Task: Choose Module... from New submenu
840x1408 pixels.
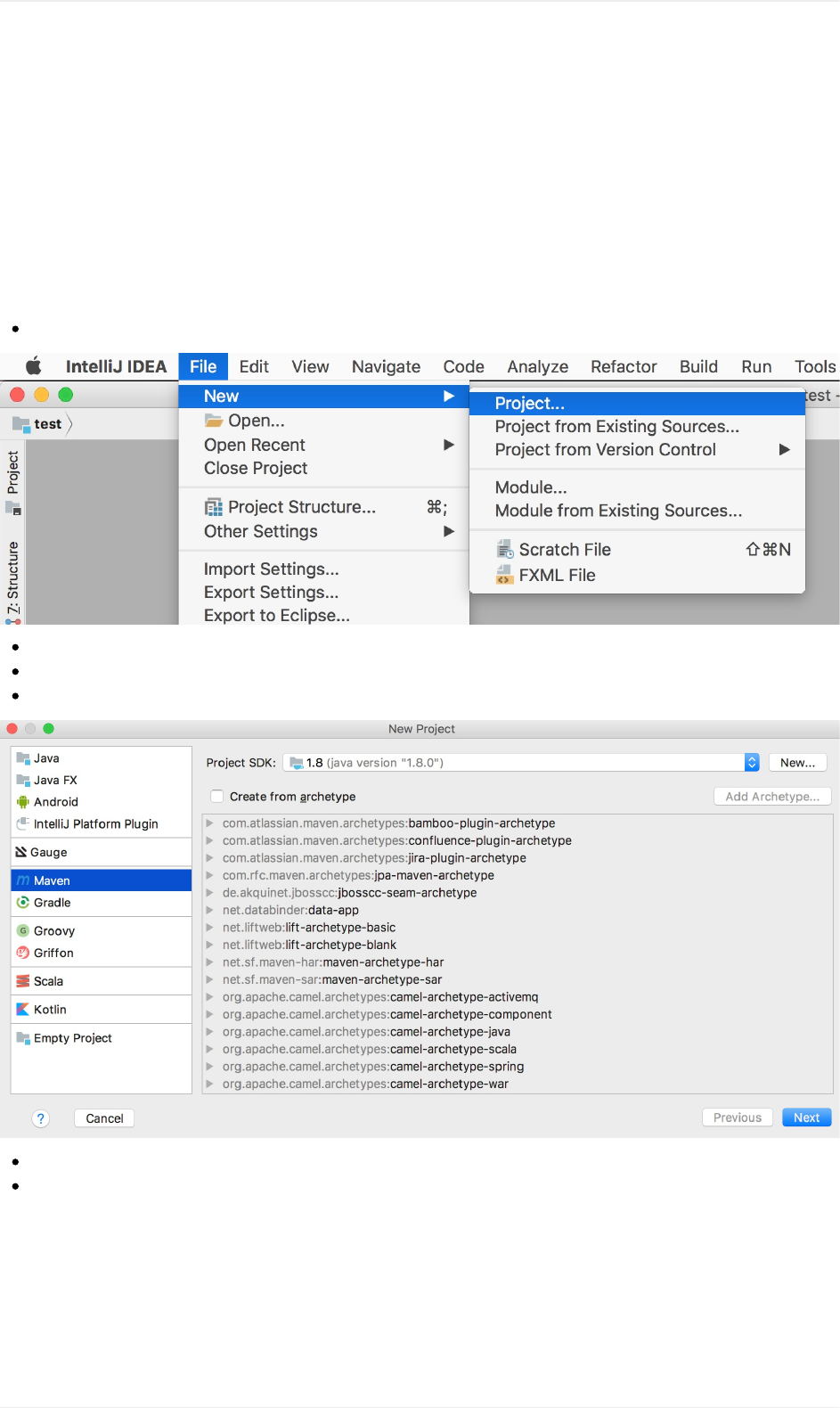Action: tap(637, 487)
